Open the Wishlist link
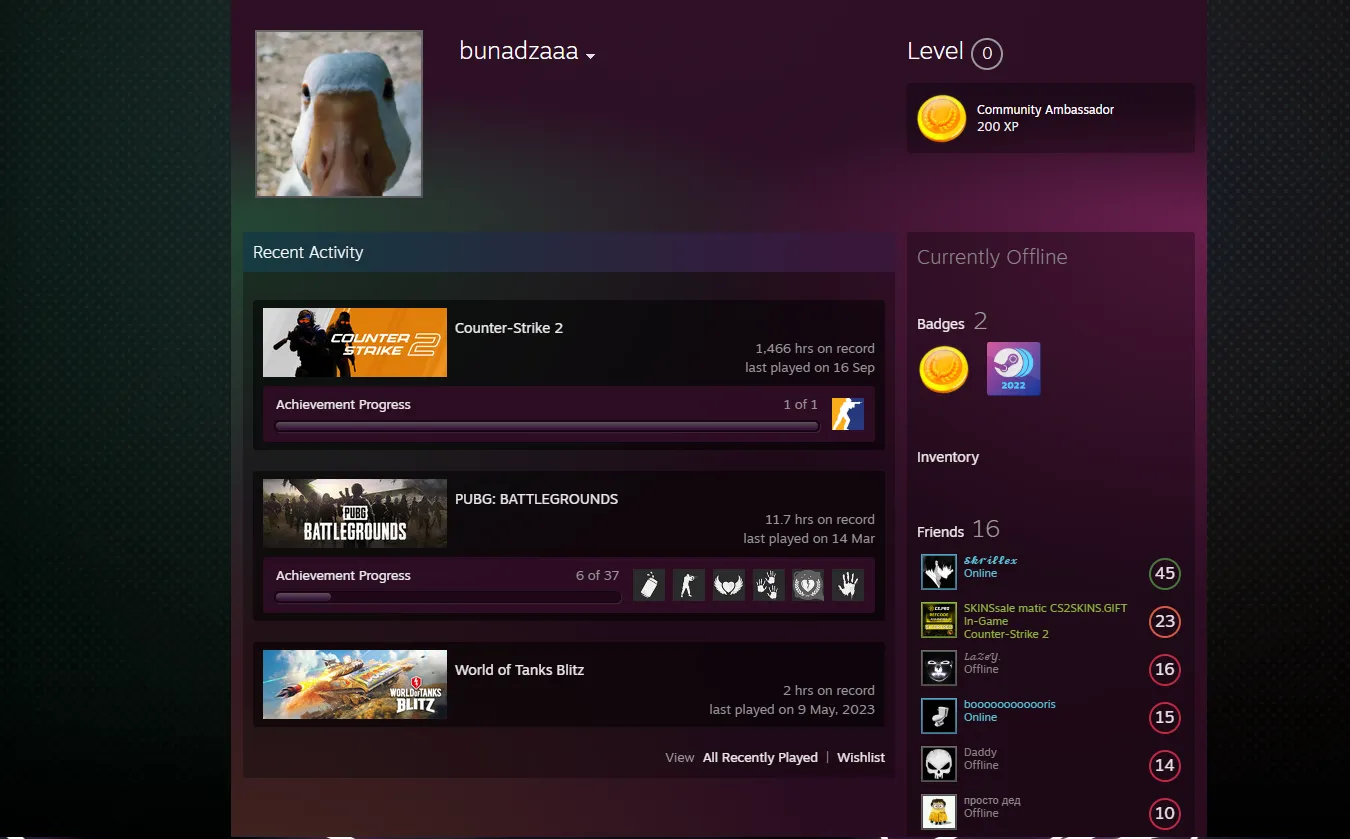 [861, 757]
